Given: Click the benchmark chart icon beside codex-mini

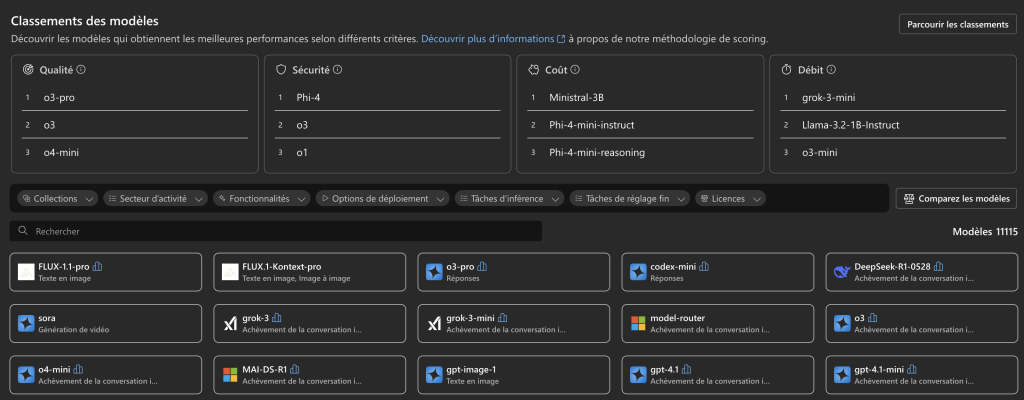Looking at the screenshot, I should coord(704,267).
